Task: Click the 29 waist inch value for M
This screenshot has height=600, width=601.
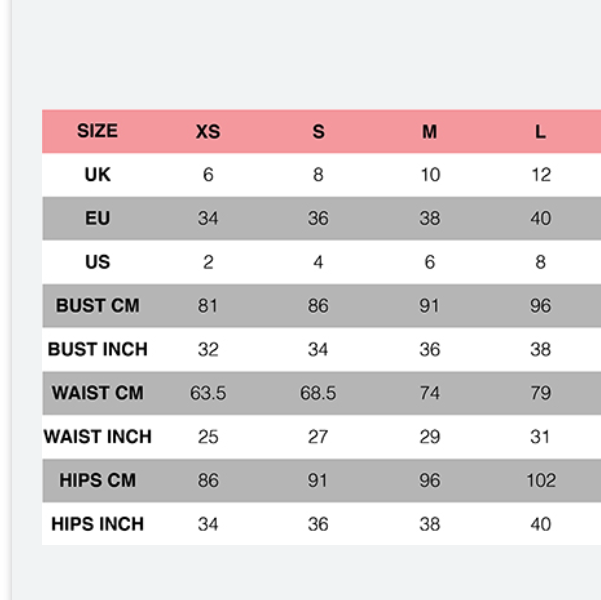Action: pos(429,437)
